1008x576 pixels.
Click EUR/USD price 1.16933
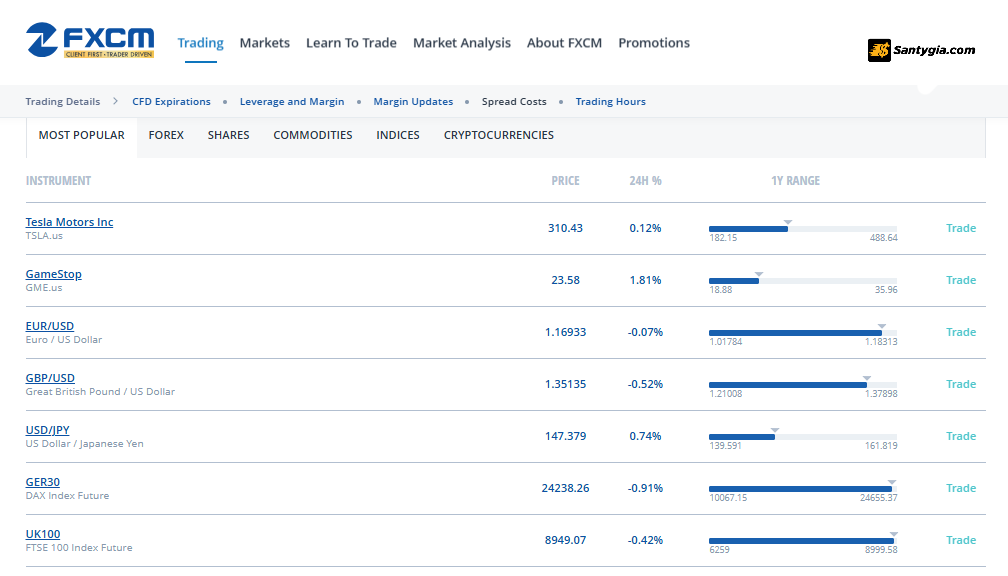tap(566, 332)
